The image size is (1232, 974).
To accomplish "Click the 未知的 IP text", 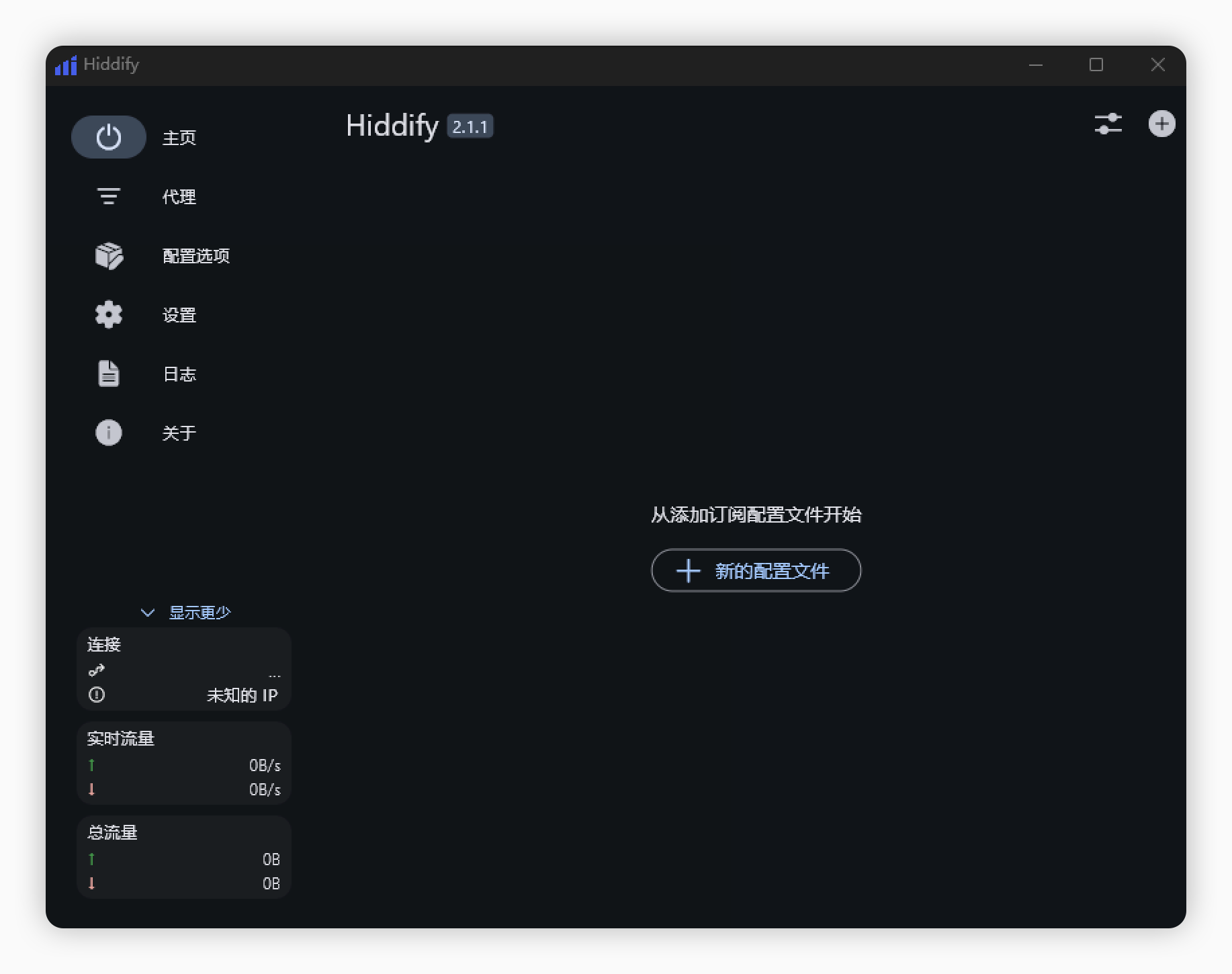I will [242, 695].
